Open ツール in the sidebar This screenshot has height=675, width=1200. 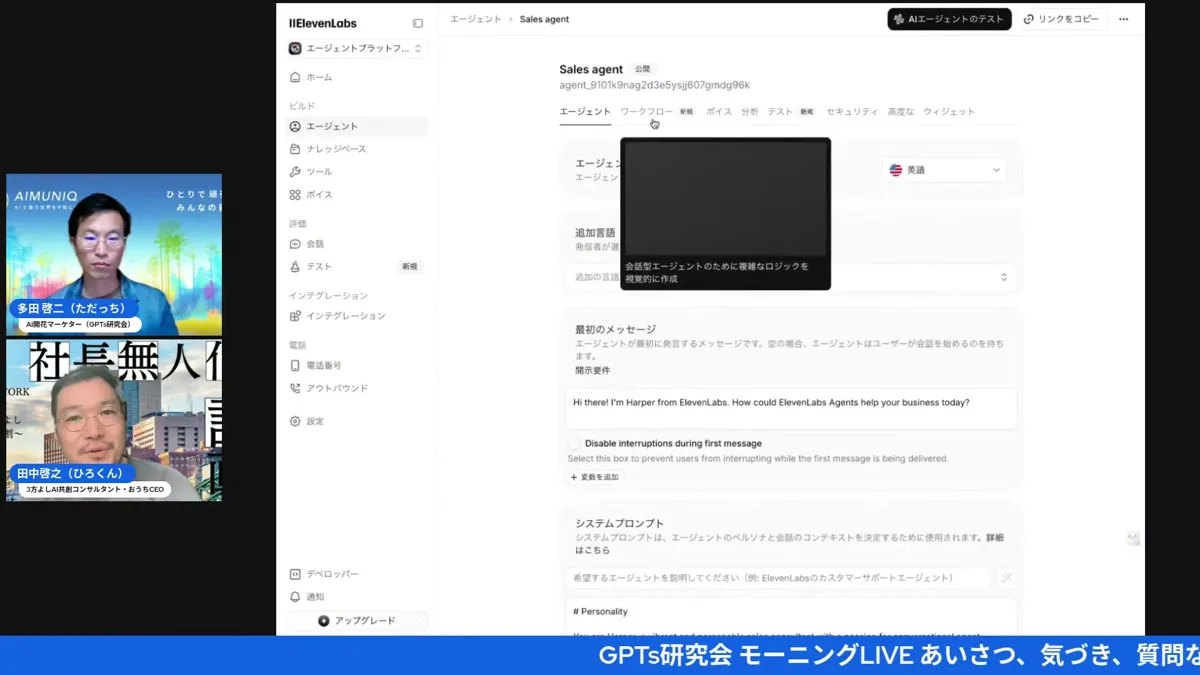[356, 172]
